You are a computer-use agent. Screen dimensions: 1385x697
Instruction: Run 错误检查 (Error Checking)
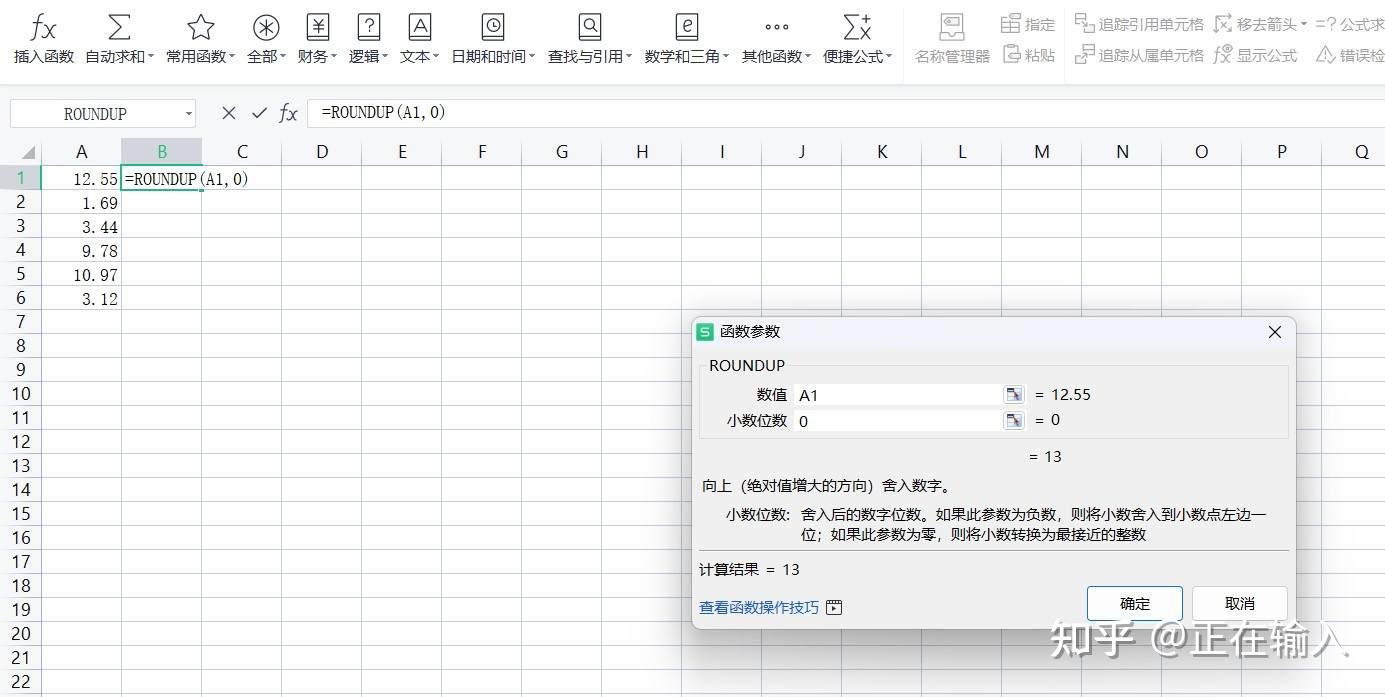point(1350,55)
